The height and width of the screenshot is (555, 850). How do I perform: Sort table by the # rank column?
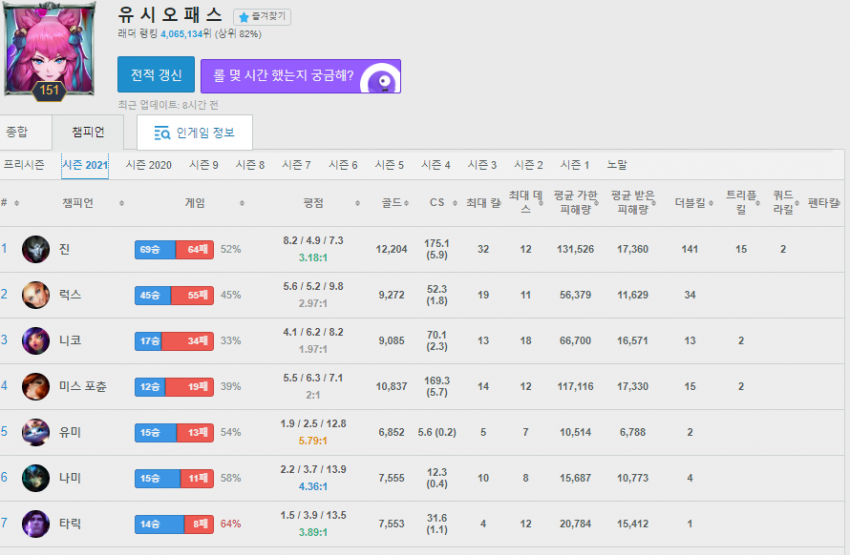(10, 203)
